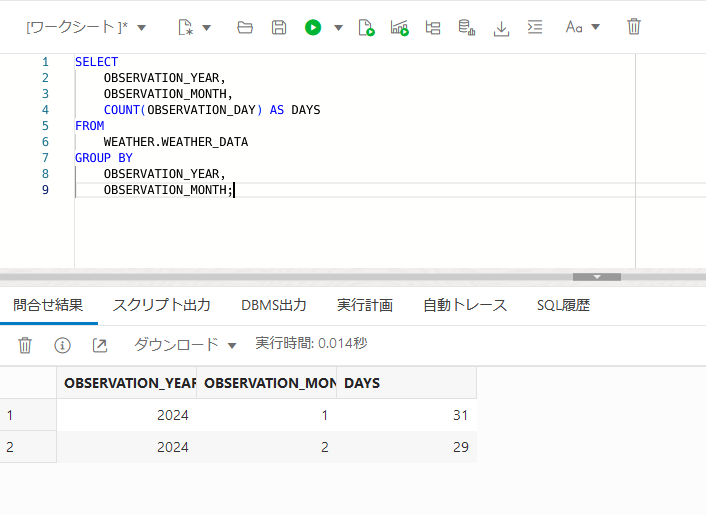Select result row number 2
The width and height of the screenshot is (706, 515).
tap(28, 447)
